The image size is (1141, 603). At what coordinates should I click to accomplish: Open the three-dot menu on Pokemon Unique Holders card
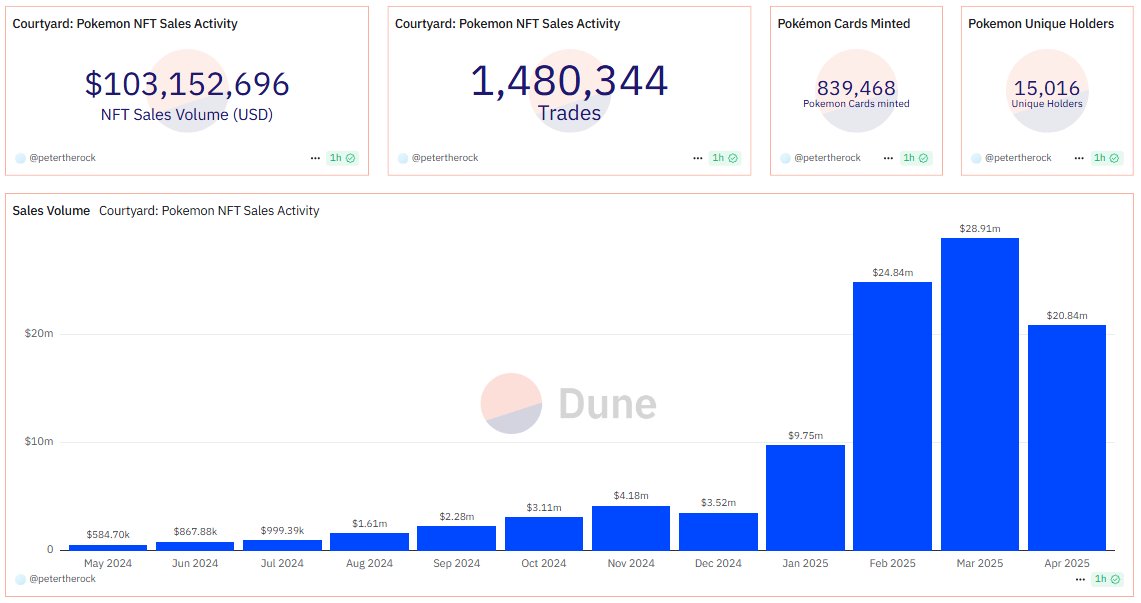click(x=1079, y=158)
